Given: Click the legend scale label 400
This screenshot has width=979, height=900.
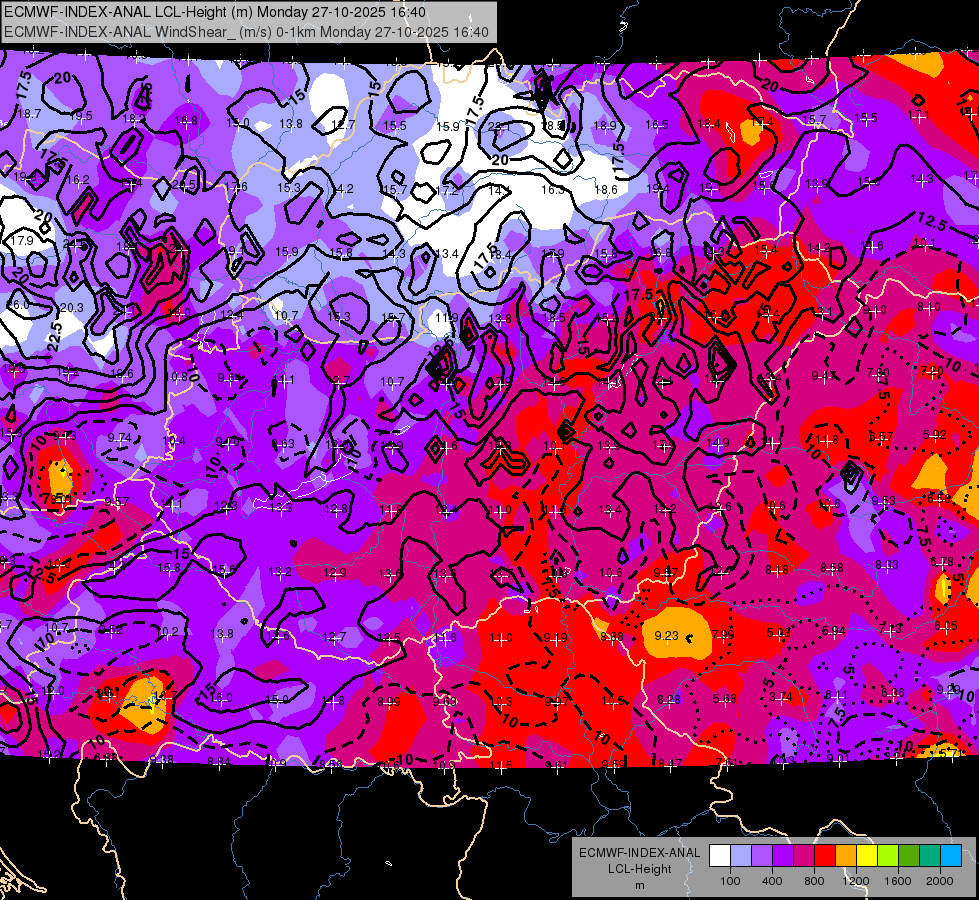Looking at the screenshot, I should (x=772, y=881).
